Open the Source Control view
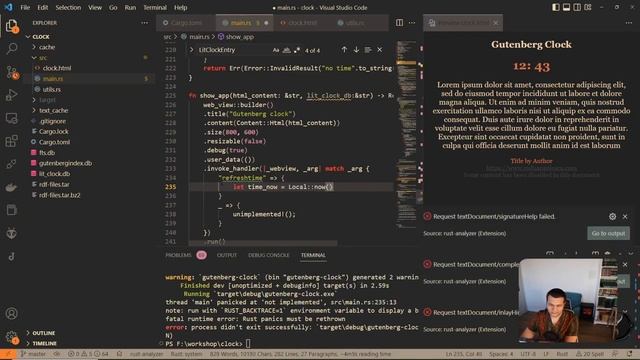The width and height of the screenshot is (640, 360). pos(11,72)
